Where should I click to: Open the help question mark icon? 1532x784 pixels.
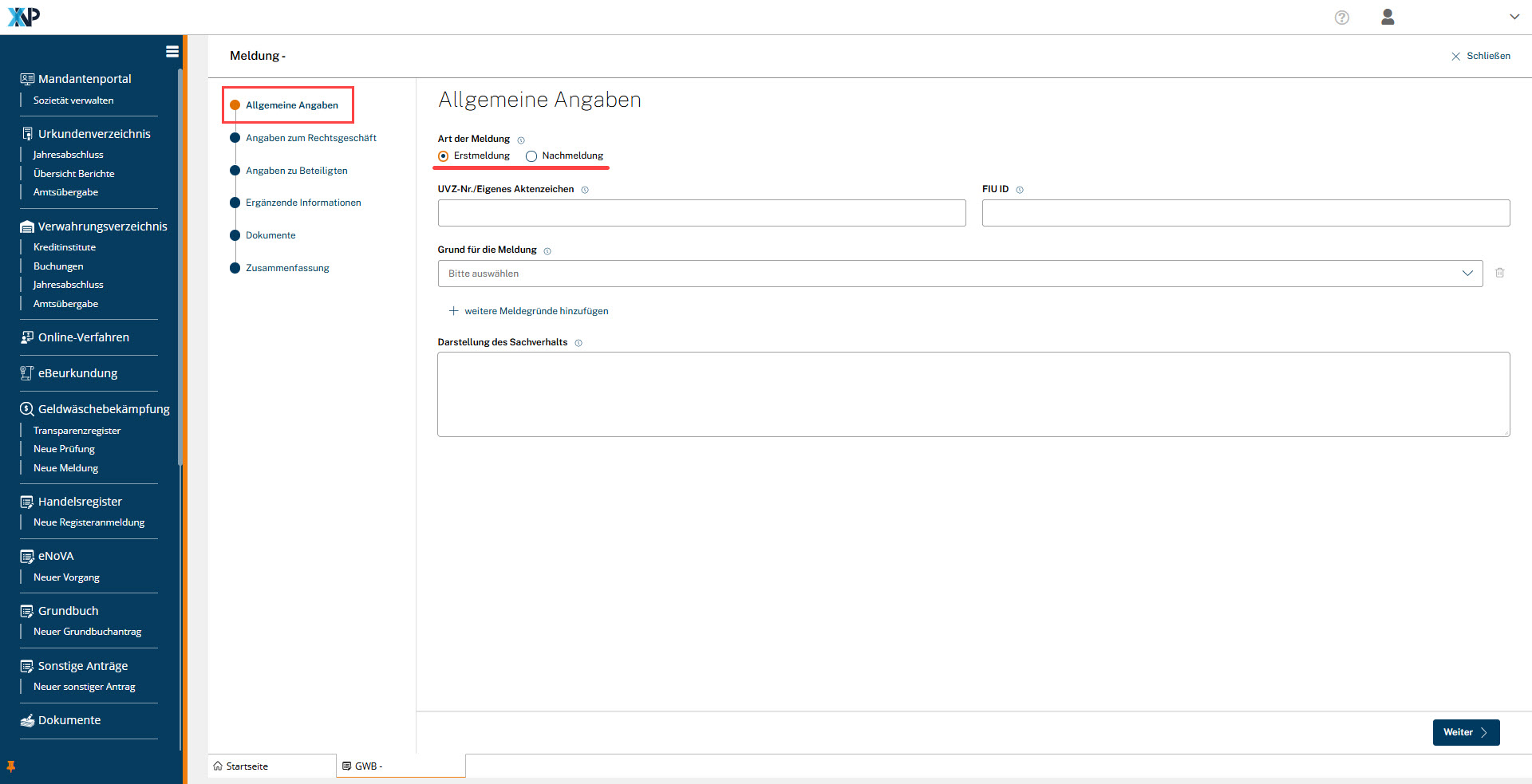point(1341,18)
